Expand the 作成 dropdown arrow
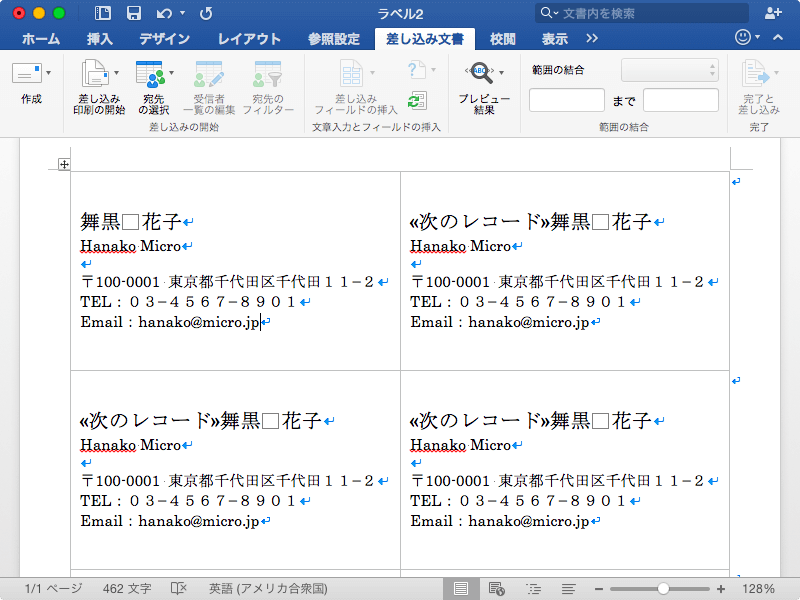Viewport: 800px width, 600px height. tap(48, 73)
